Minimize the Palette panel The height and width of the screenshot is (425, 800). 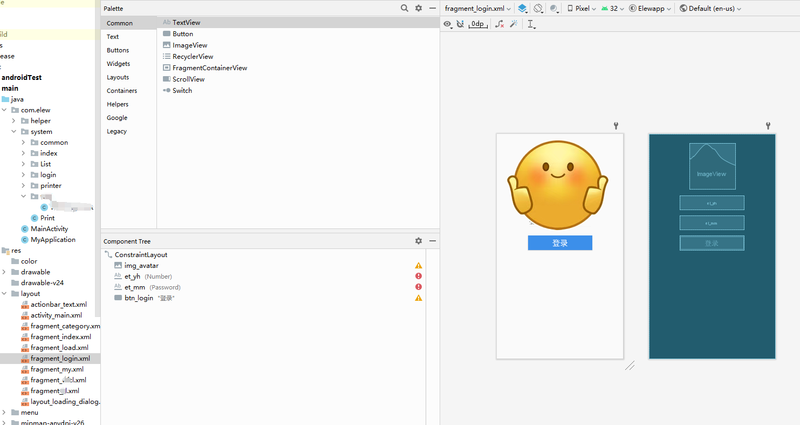point(433,8)
